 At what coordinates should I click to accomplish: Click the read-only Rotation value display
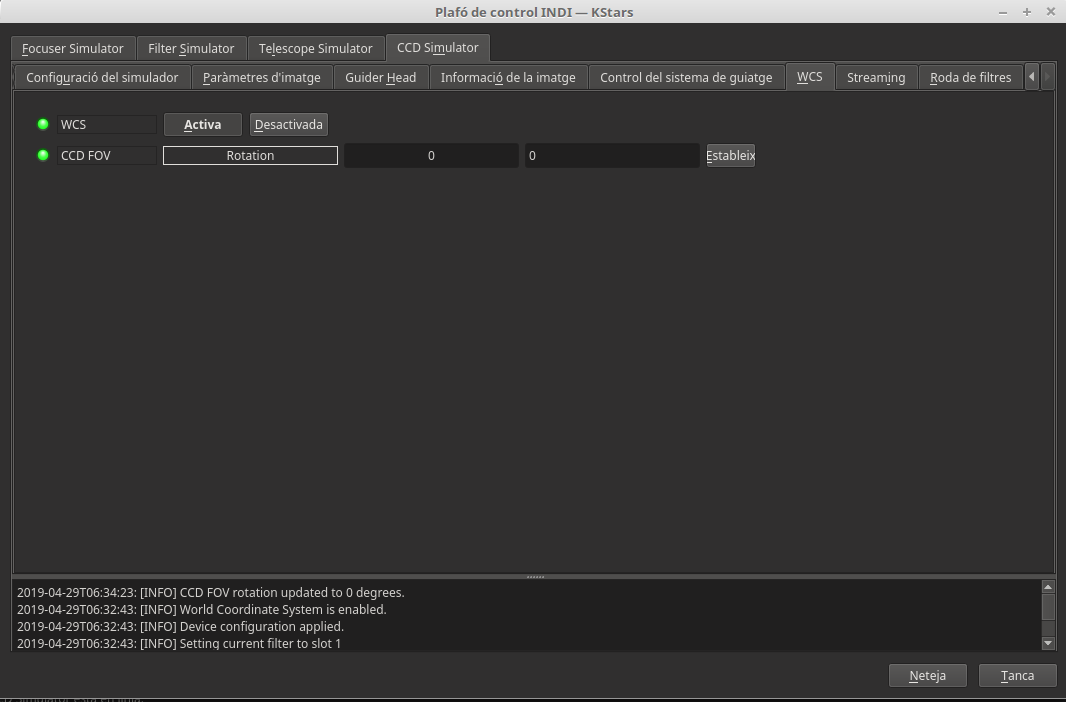click(x=431, y=156)
